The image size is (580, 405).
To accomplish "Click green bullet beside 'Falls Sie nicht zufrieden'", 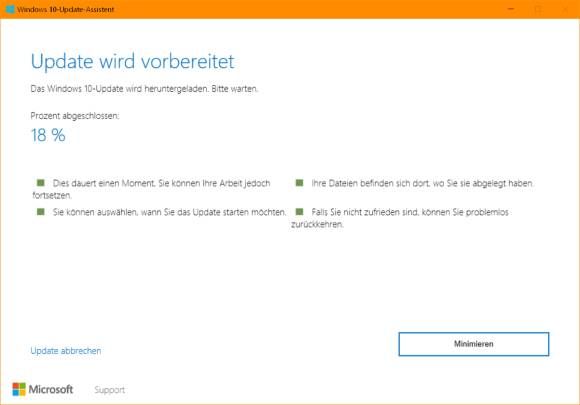I will click(x=299, y=212).
